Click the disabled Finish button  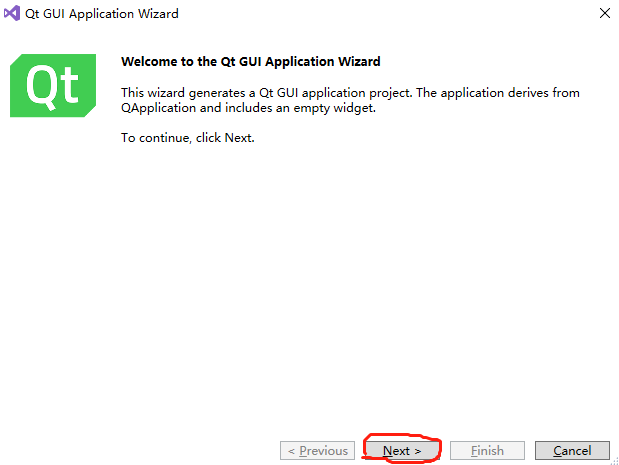tap(487, 450)
